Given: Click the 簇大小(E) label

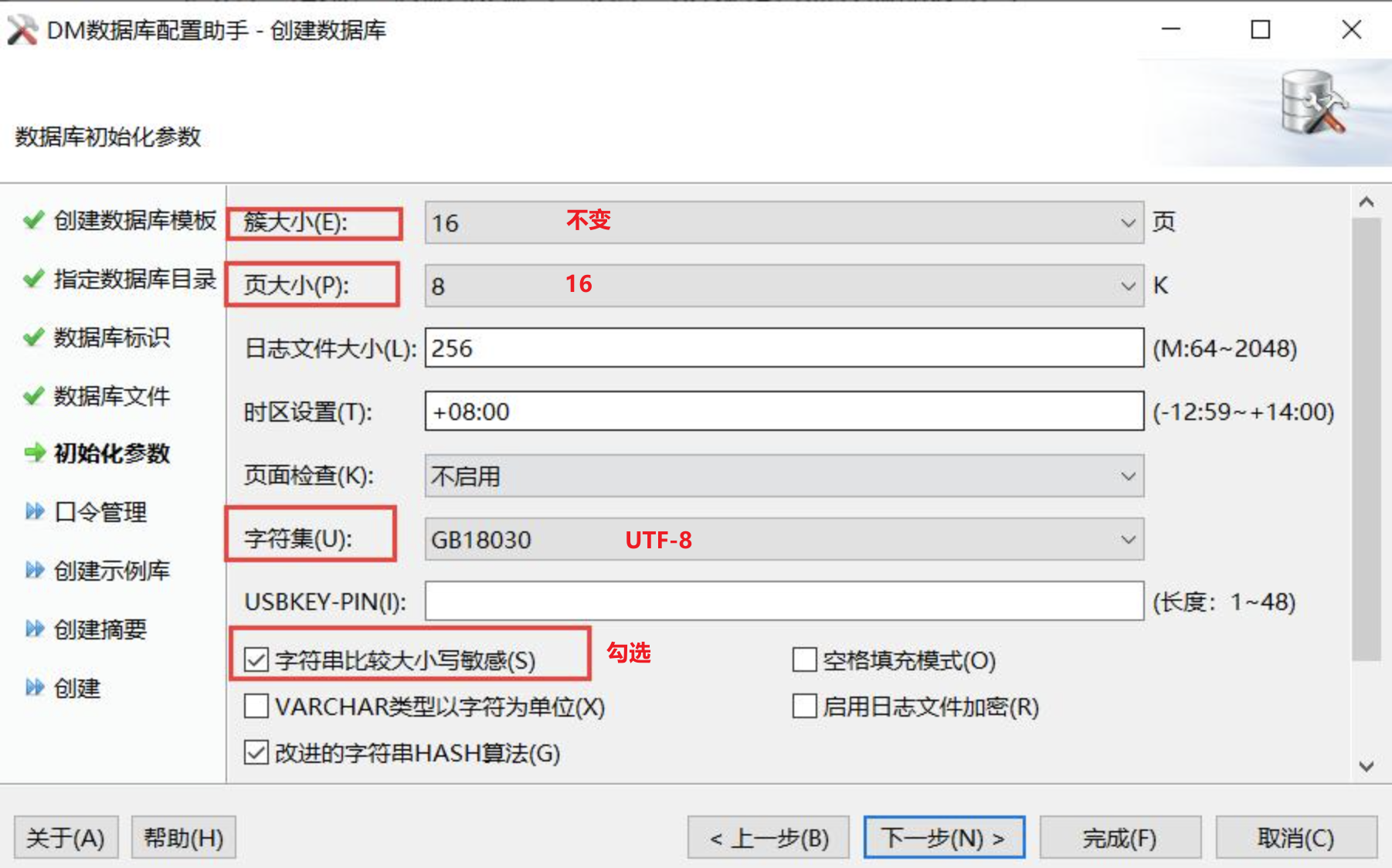Looking at the screenshot, I should coord(296,222).
